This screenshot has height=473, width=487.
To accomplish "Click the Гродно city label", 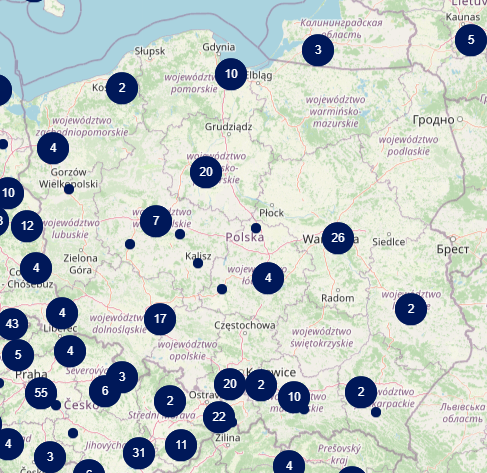I will (434, 120).
